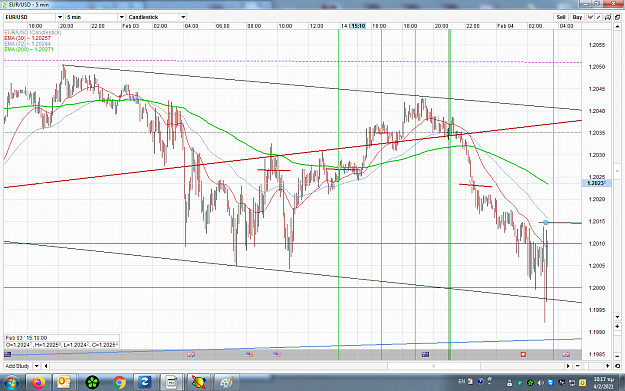This screenshot has width=625, height=391.
Task: Click the volume speaker tray icon
Action: coord(540,383)
